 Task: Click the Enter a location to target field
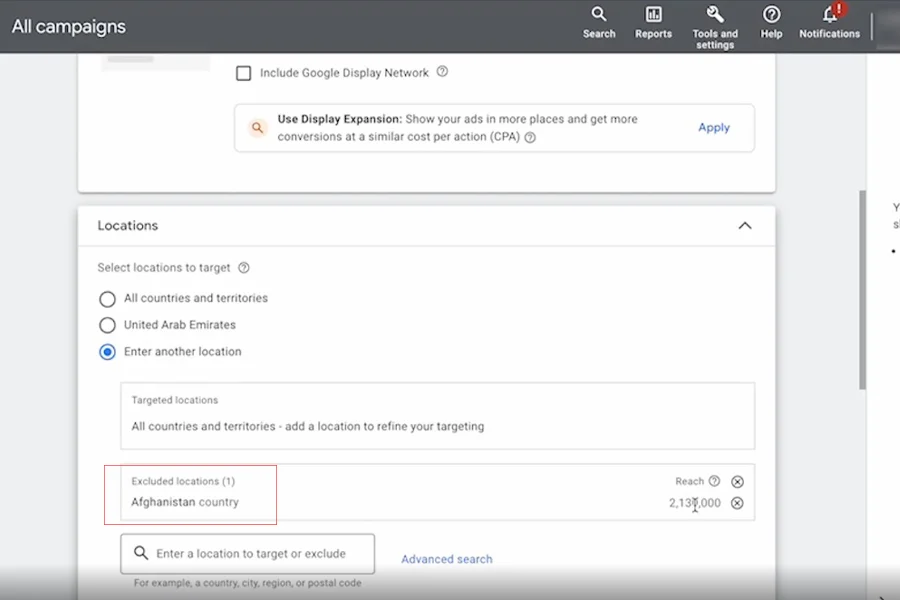point(247,553)
